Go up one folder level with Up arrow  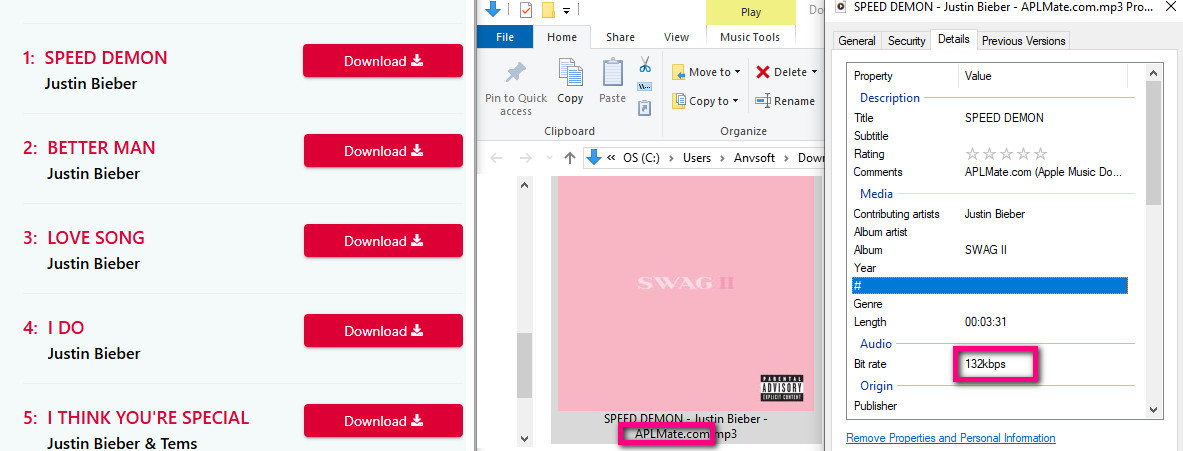(x=570, y=158)
